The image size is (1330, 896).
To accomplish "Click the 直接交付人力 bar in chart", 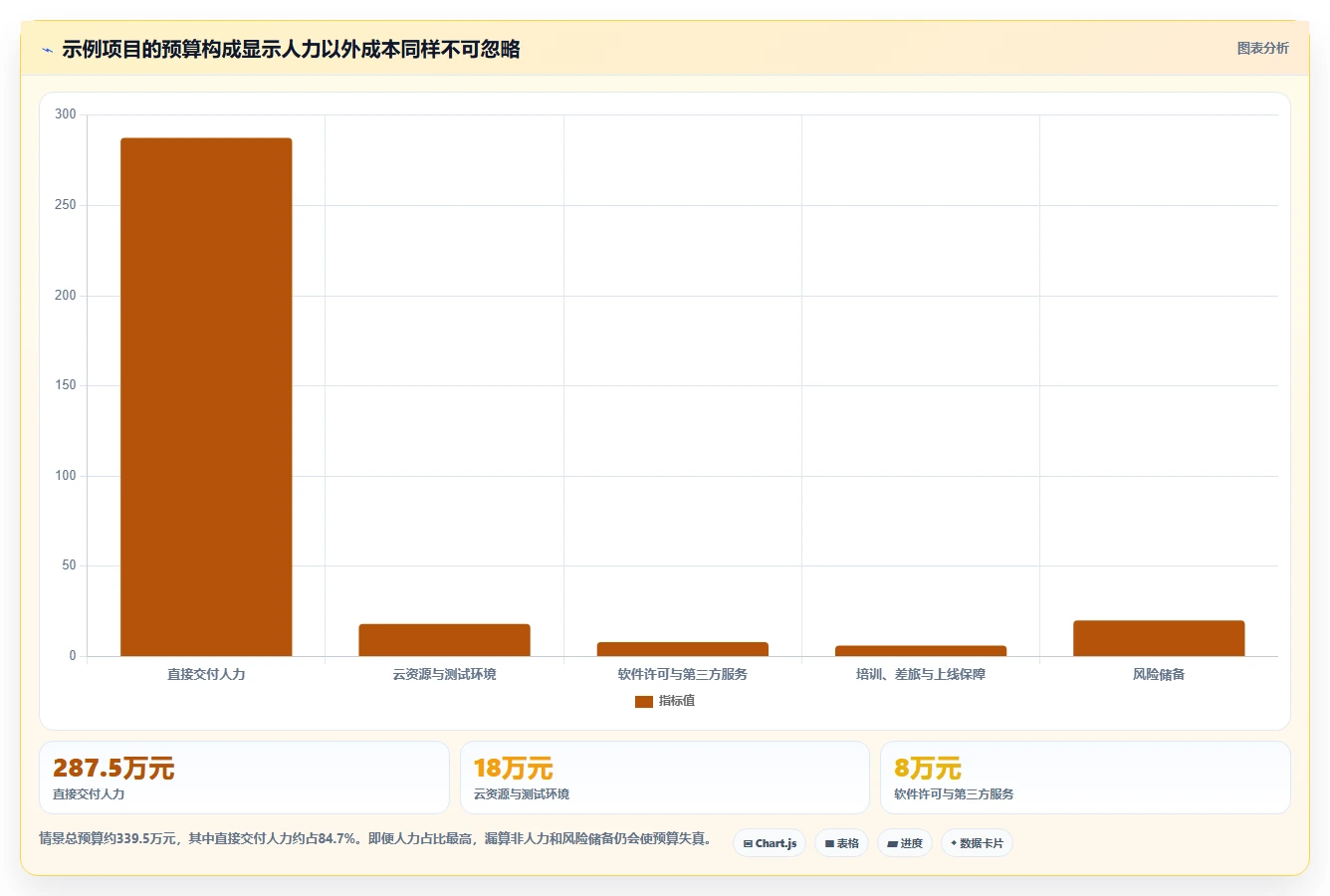I will tap(206, 397).
